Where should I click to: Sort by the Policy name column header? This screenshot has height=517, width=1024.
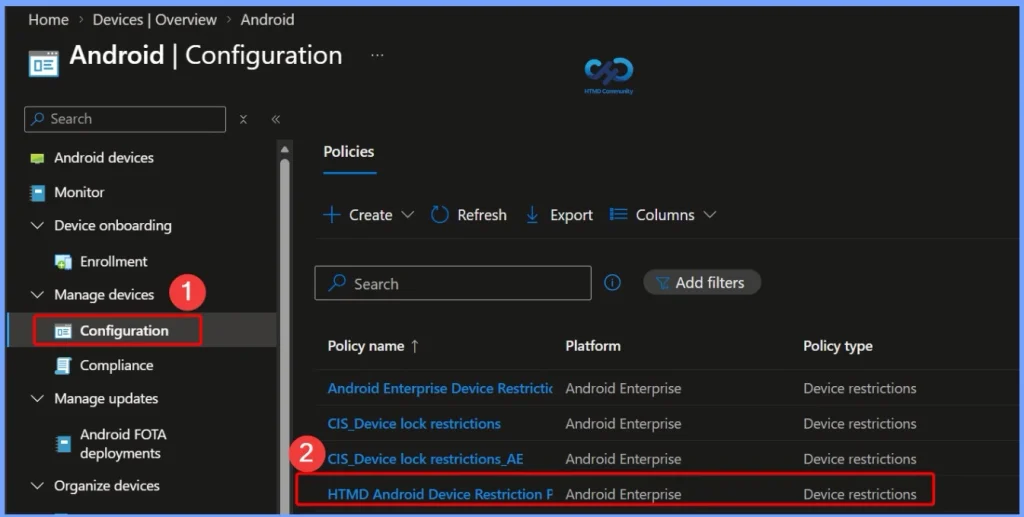pyautogui.click(x=366, y=347)
